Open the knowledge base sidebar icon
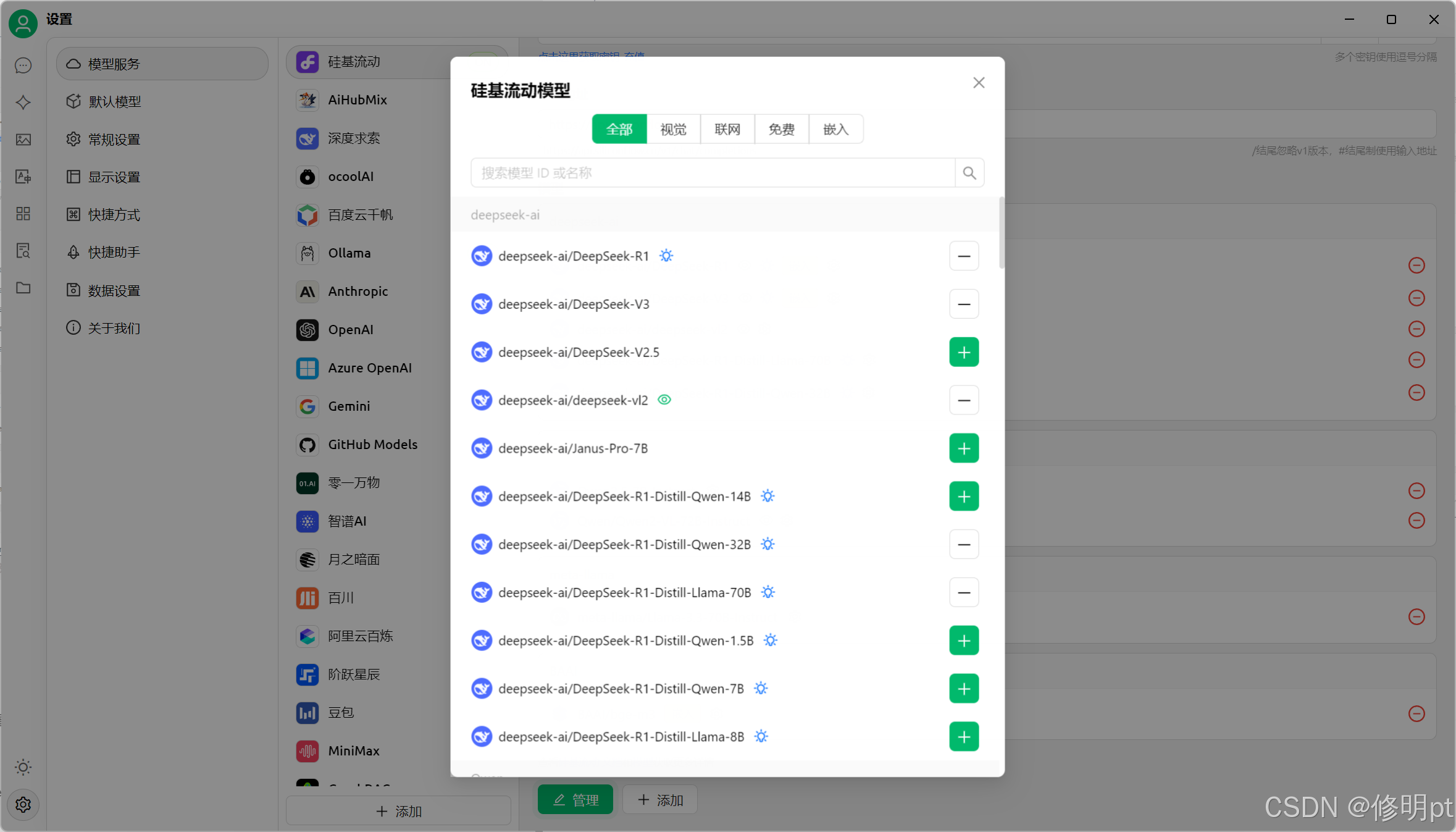 [x=23, y=251]
